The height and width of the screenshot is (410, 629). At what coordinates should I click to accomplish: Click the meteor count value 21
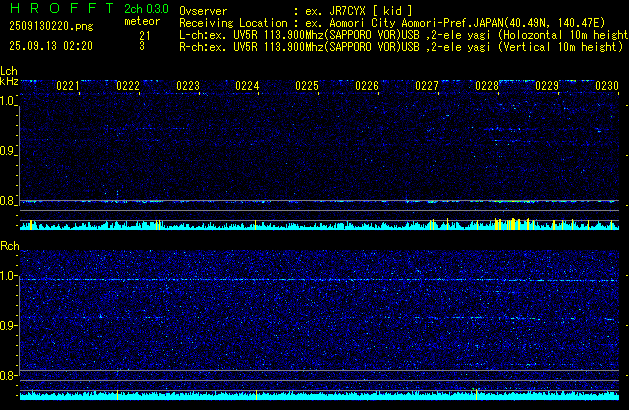[145, 36]
